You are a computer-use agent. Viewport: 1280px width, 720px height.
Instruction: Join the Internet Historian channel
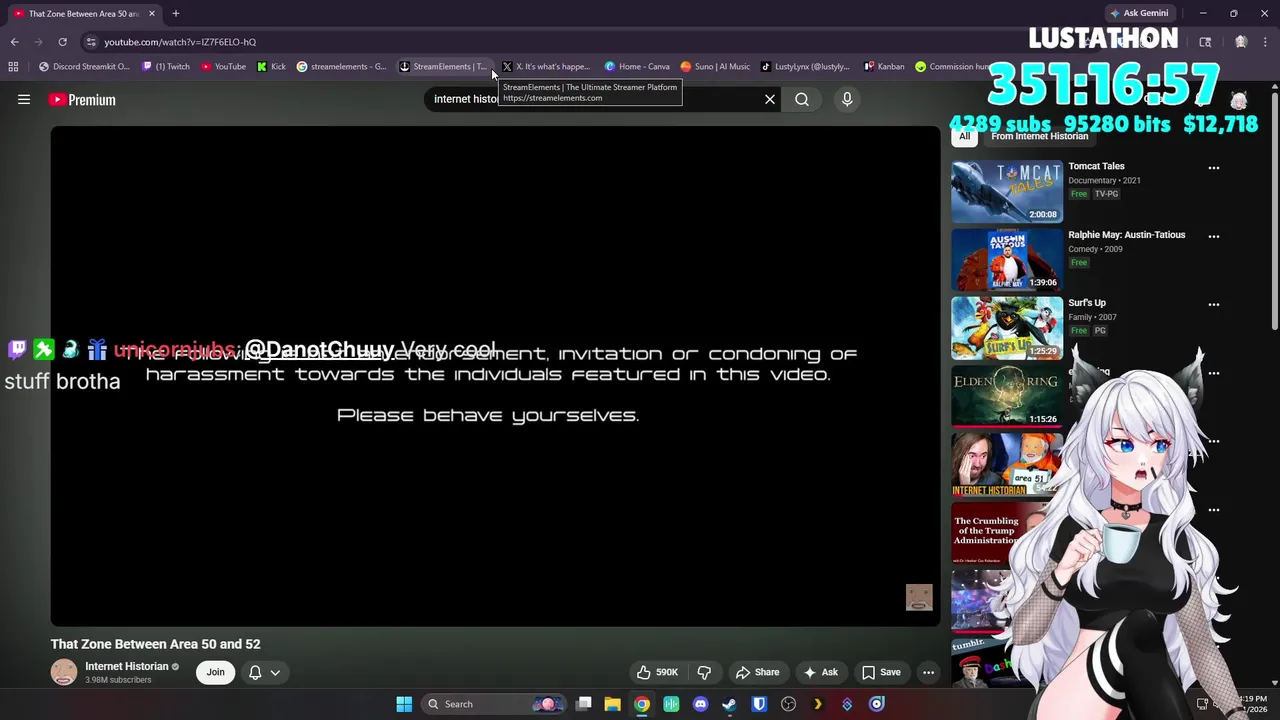click(215, 672)
